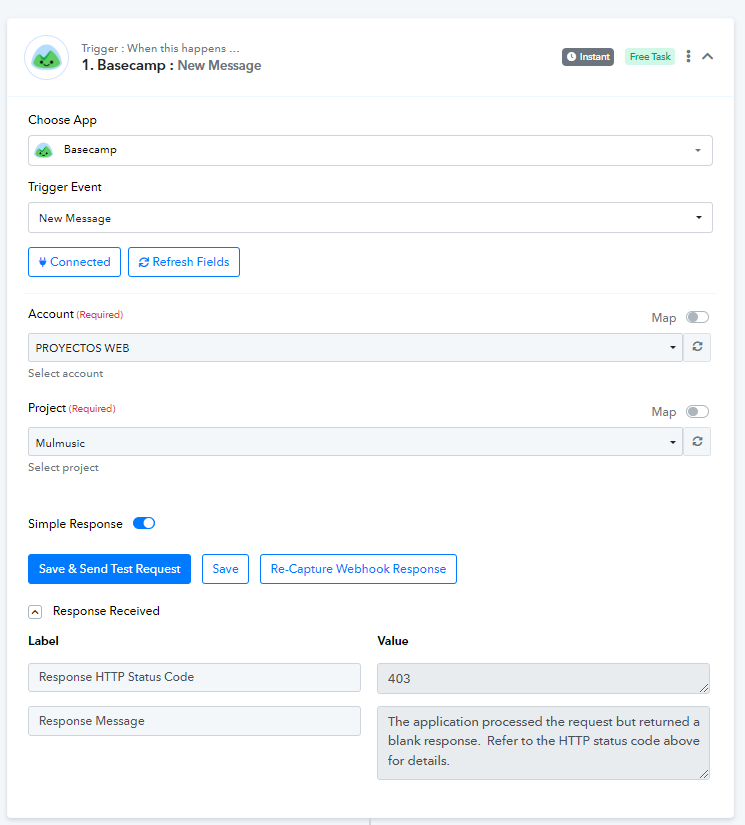Click the Instant clock badge
745x825 pixels.
[588, 57]
